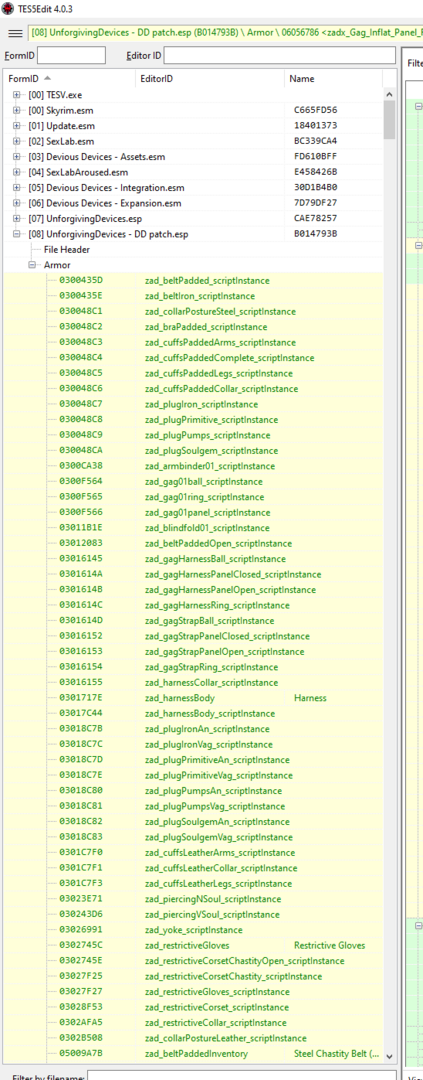Expand the [00] TESV.exe node
The width and height of the screenshot is (423, 1080).
click(x=17, y=94)
